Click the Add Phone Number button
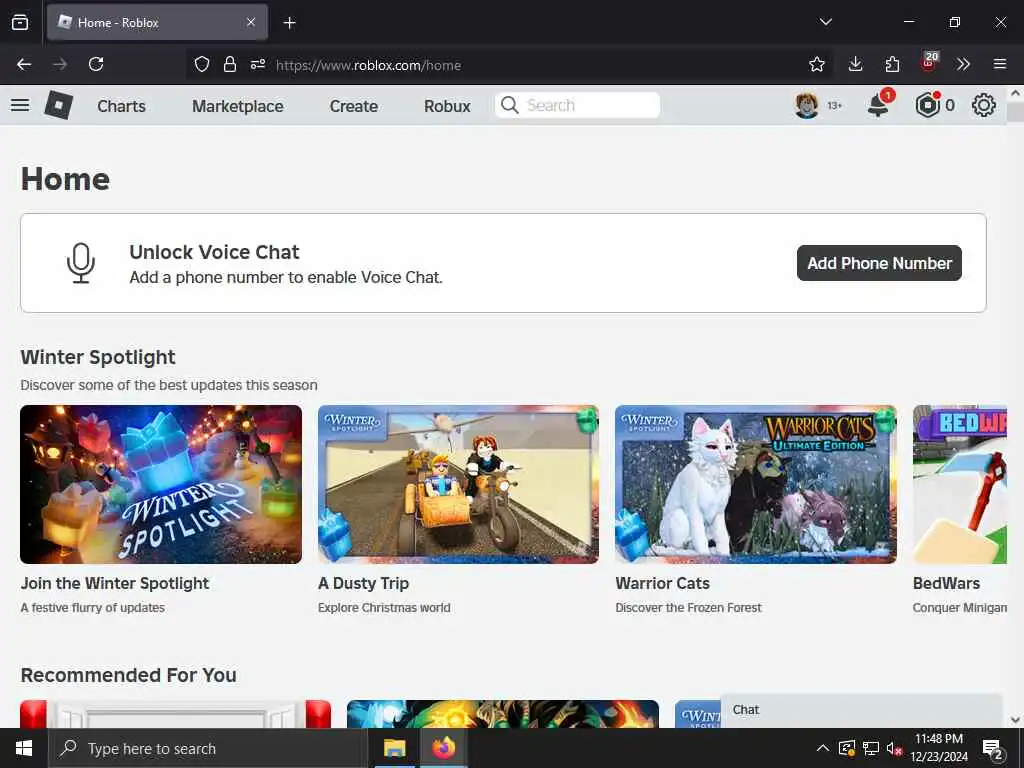The image size is (1024, 768). [x=879, y=263]
